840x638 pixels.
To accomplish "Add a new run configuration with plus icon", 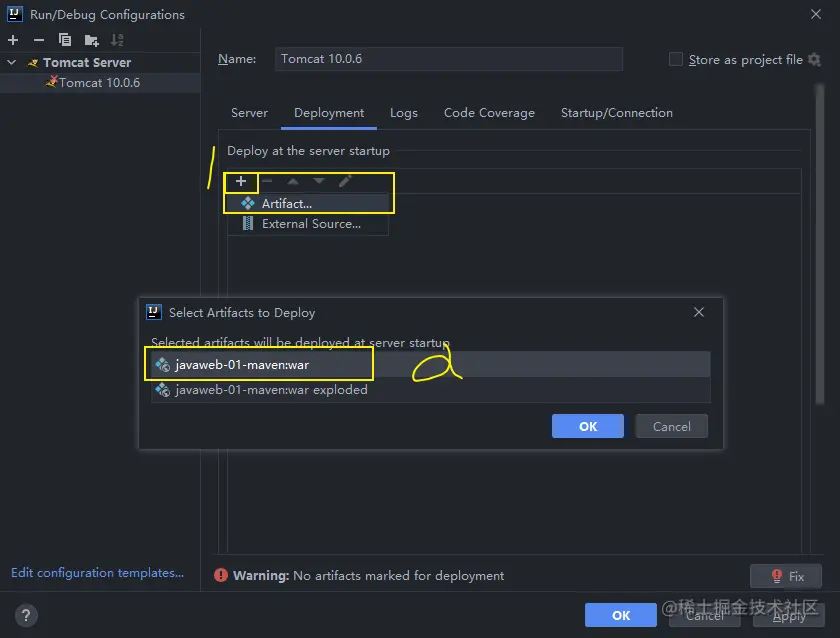I will [x=13, y=40].
